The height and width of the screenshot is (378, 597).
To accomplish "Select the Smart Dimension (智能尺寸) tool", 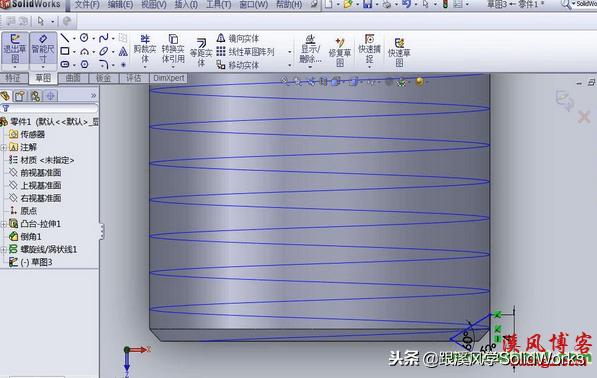I will (x=43, y=48).
